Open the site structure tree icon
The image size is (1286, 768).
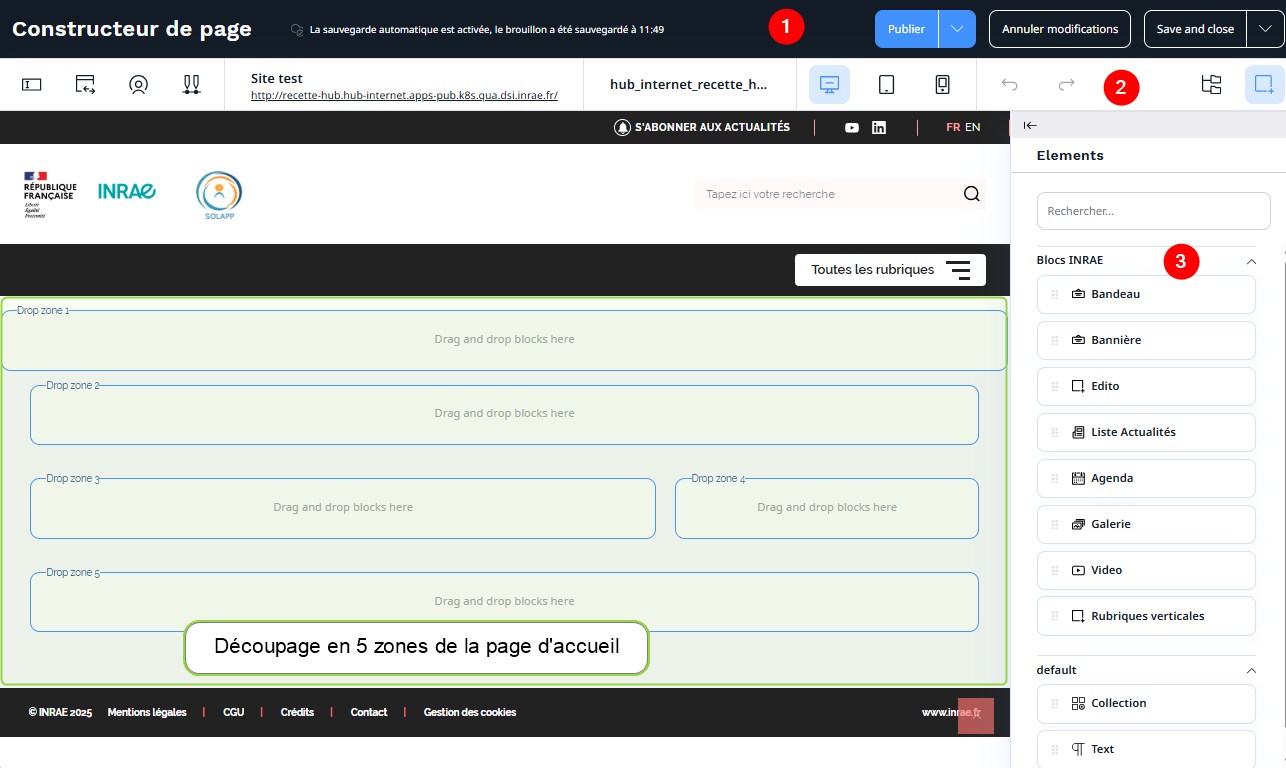coord(1211,85)
